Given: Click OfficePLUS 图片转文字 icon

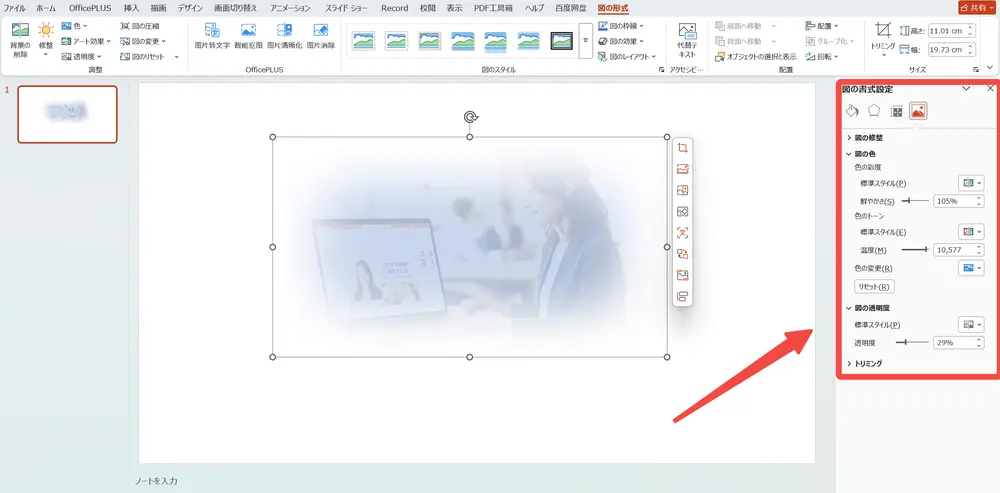Looking at the screenshot, I should tap(212, 30).
